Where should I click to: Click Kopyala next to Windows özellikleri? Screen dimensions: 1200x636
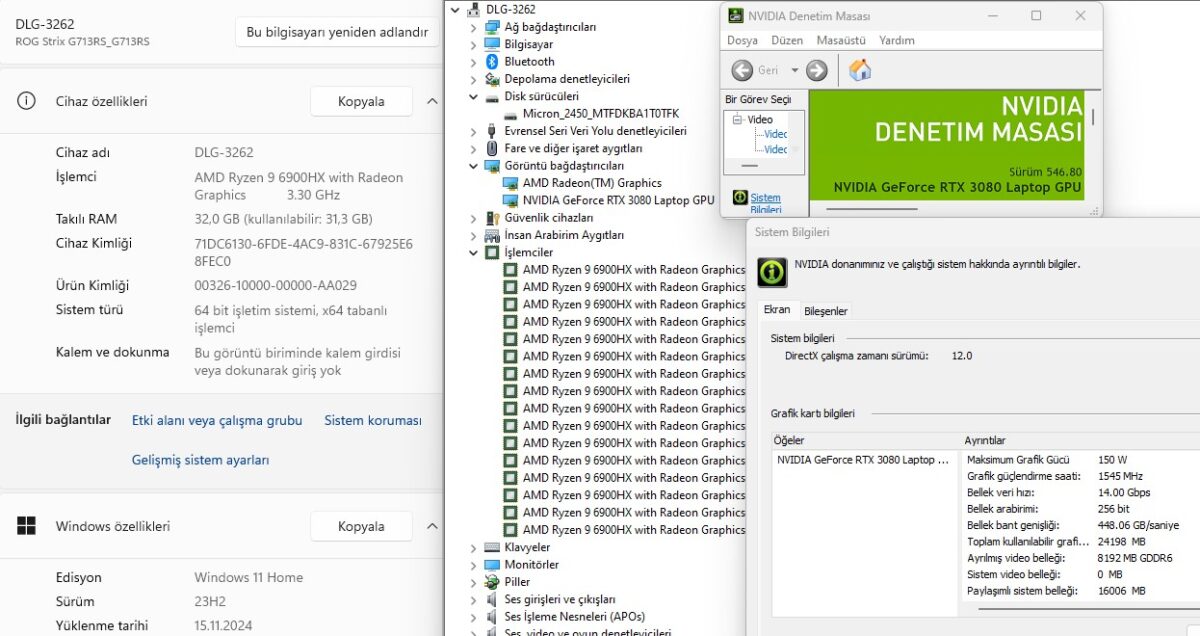click(x=361, y=526)
